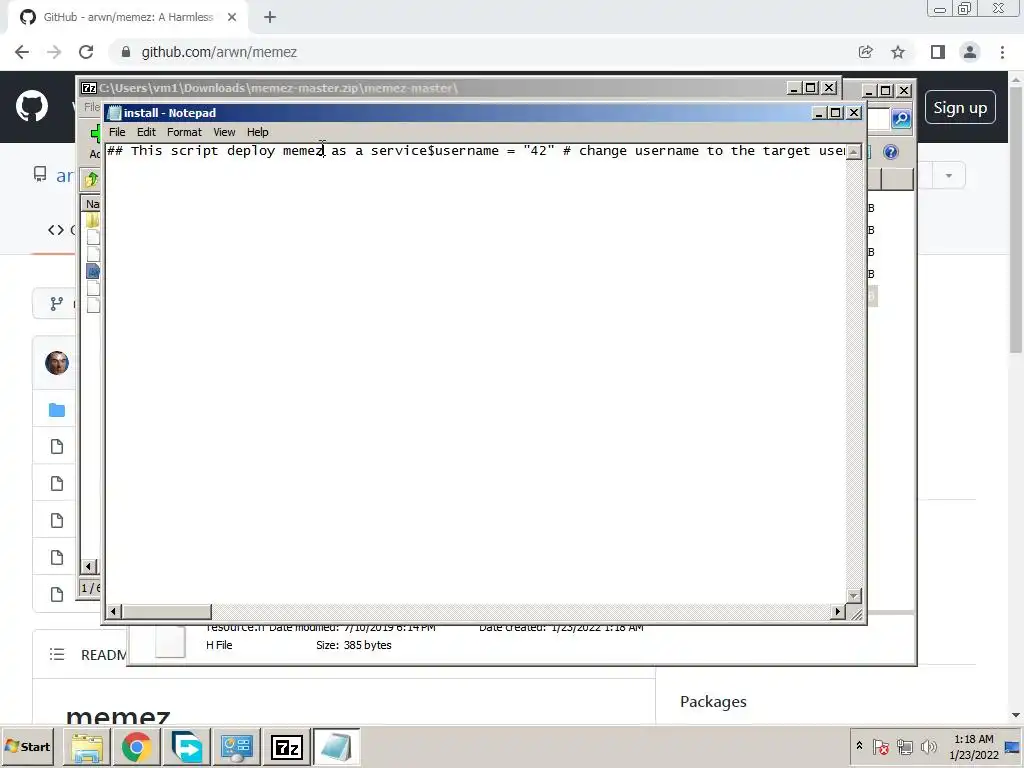Open the Format menu in Notepad
Viewport: 1024px width, 768px height.
click(x=184, y=132)
